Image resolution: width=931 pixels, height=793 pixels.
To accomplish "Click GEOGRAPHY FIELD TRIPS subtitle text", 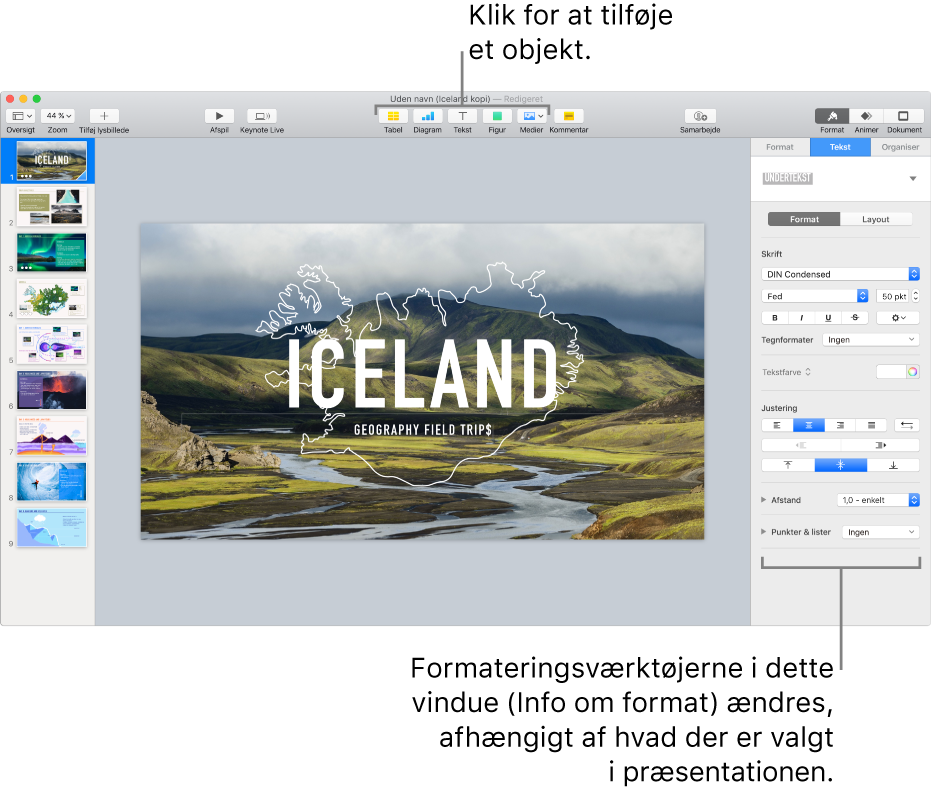I will 423,430.
